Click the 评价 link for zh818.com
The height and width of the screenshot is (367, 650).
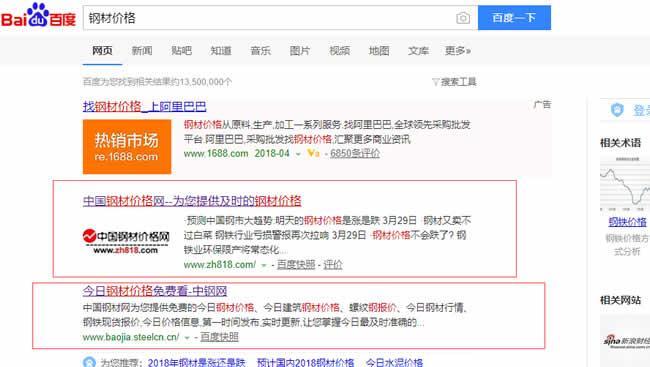click(x=333, y=265)
